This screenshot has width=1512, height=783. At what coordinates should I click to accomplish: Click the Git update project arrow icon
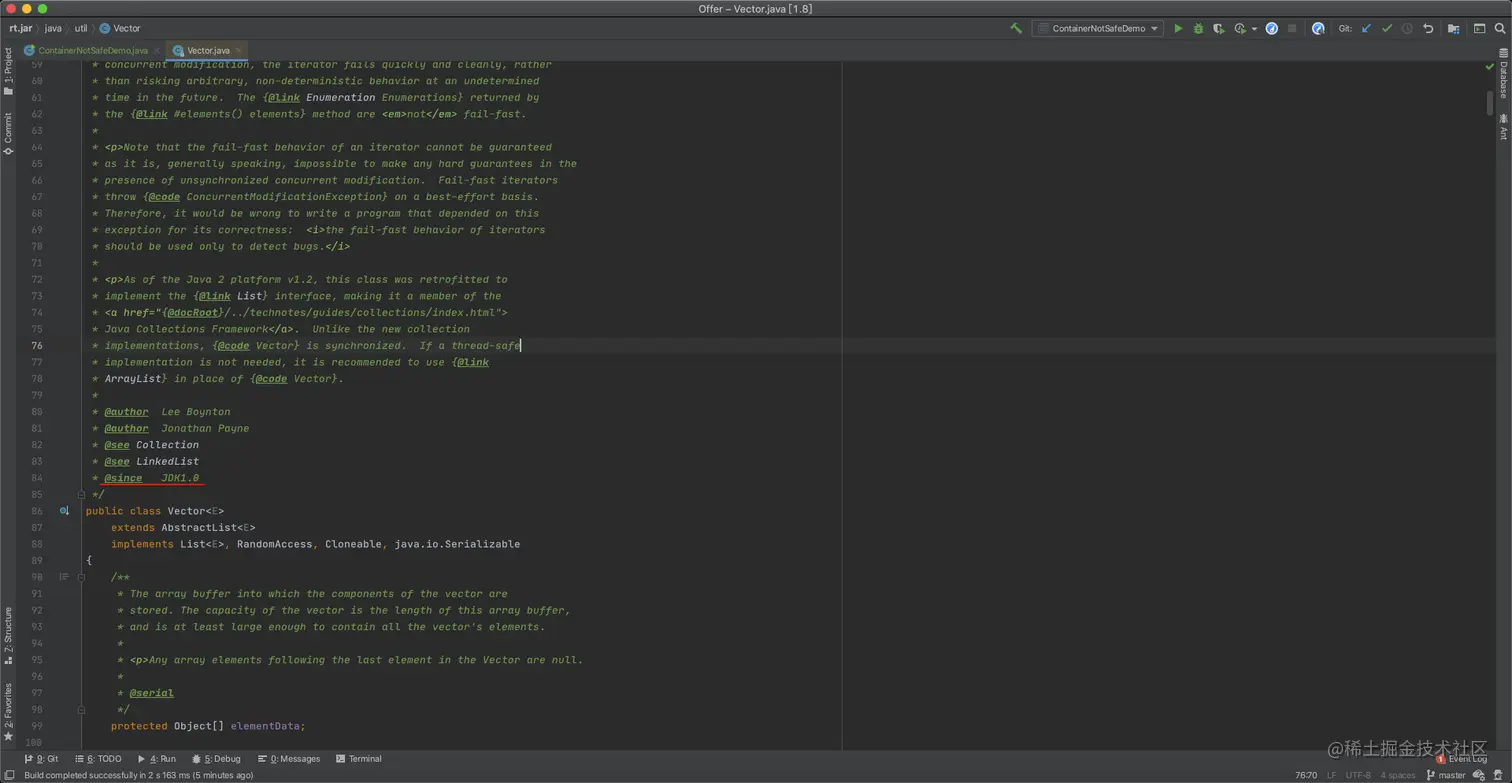pyautogui.click(x=1366, y=29)
